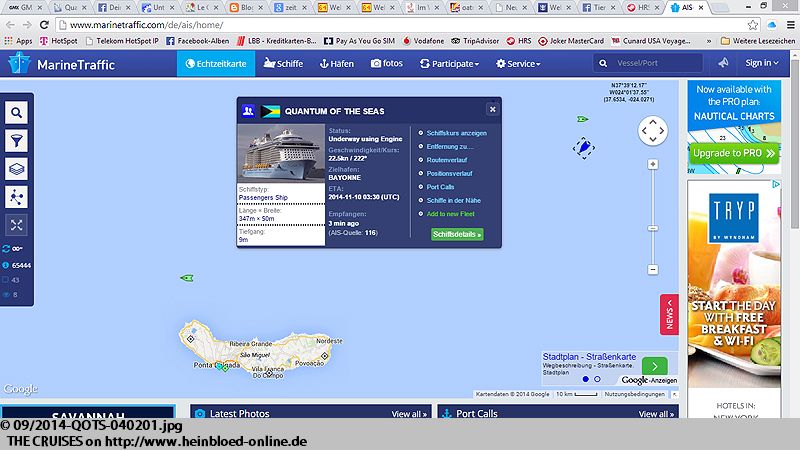Viewport: 800px width, 450px height.
Task: Select the green vessel marker near top right
Action: (x=582, y=119)
